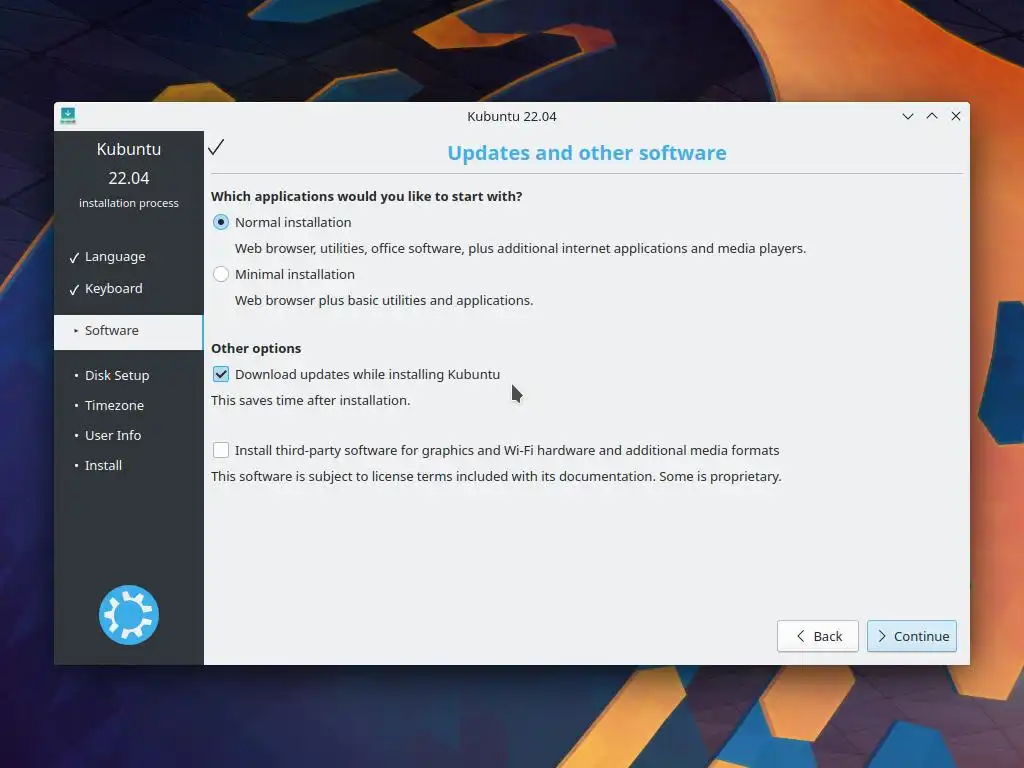Viewport: 1024px width, 768px height.
Task: Go to the Language step in the sidebar
Action: coord(115,257)
